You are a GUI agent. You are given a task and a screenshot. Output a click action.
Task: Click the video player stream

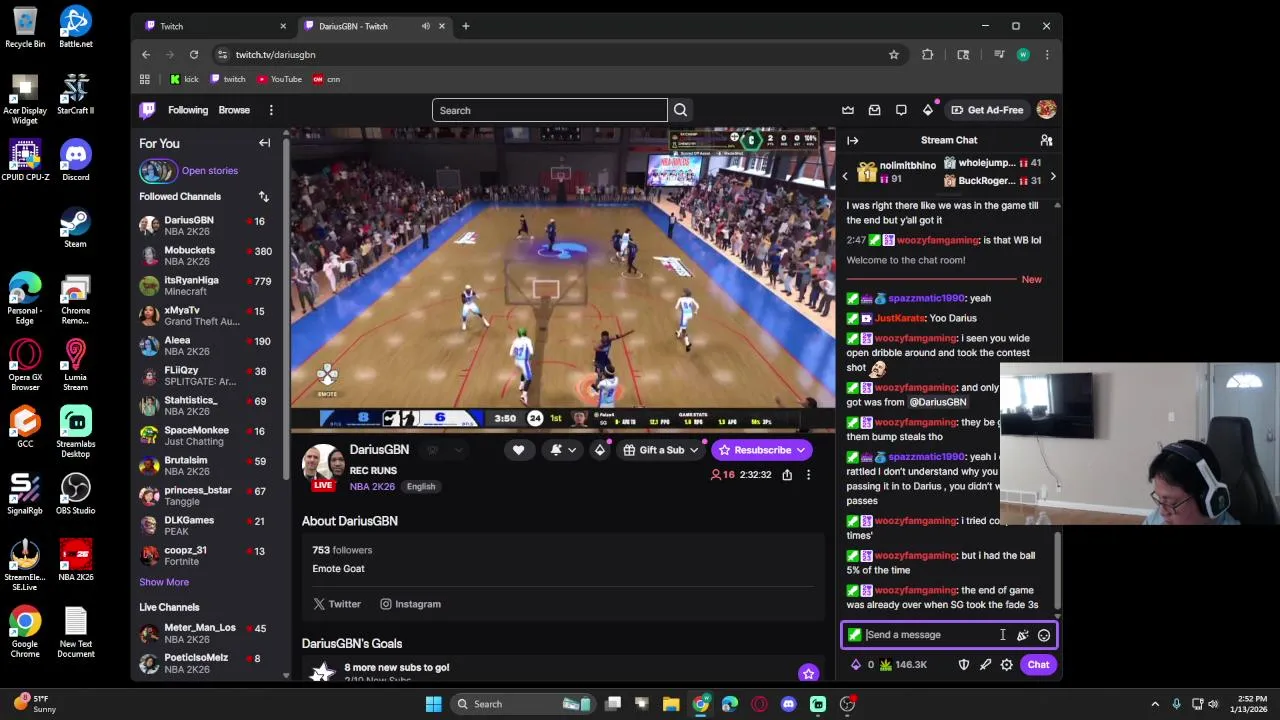pos(562,280)
